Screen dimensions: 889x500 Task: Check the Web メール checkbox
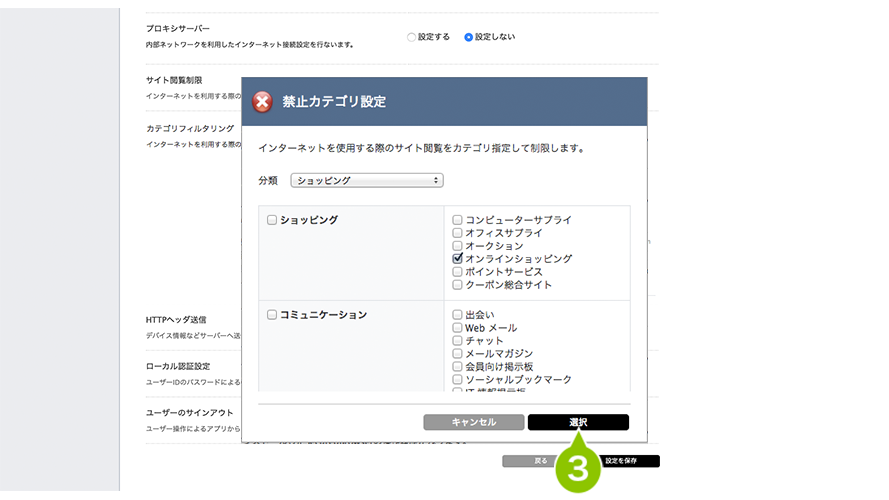click(x=457, y=328)
